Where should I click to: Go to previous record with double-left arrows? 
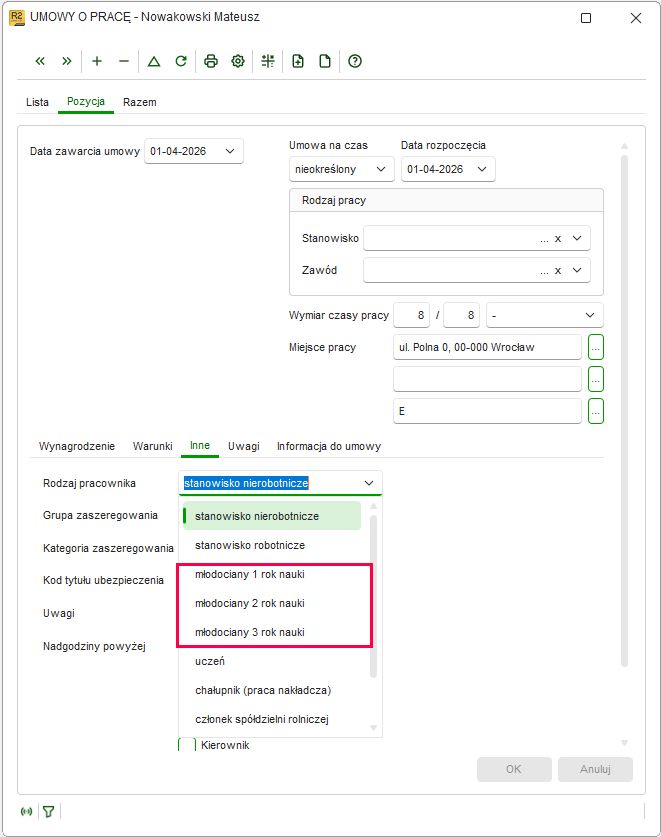coord(40,61)
